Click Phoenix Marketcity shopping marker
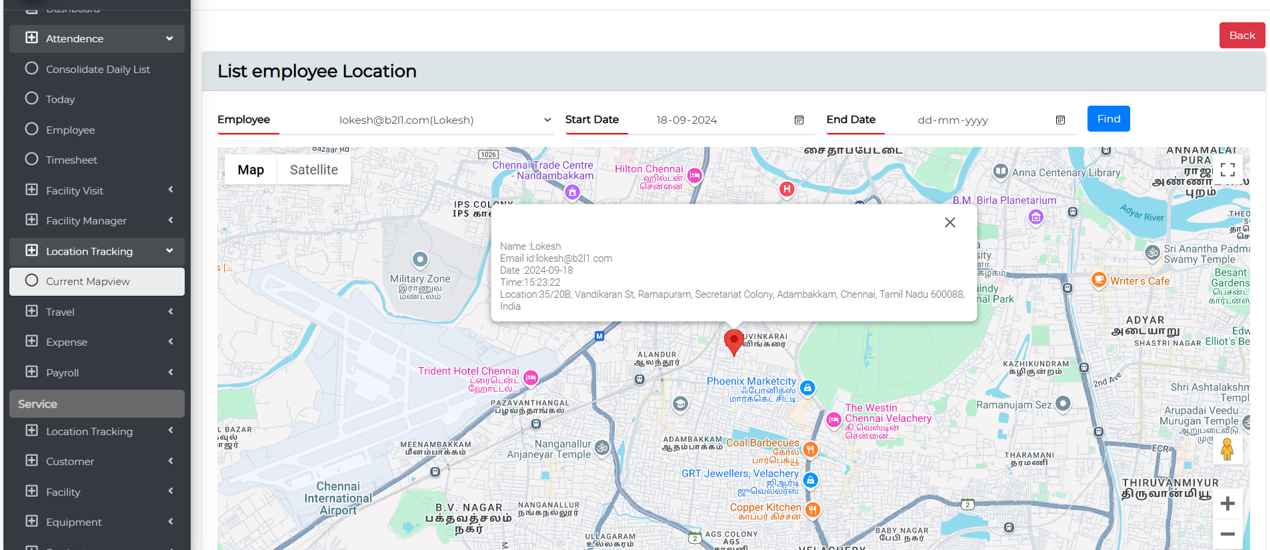The height and width of the screenshot is (550, 1270). [x=807, y=388]
